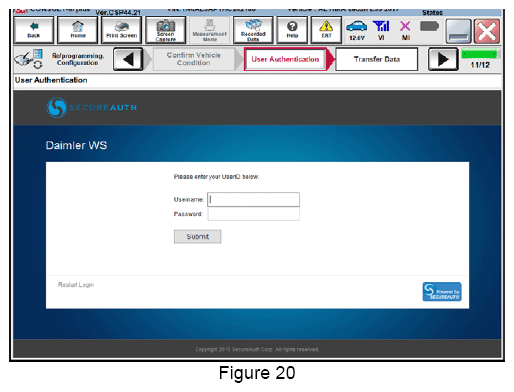The width and height of the screenshot is (514, 392).
Task: Focus the Username input field
Action: pyautogui.click(x=253, y=199)
